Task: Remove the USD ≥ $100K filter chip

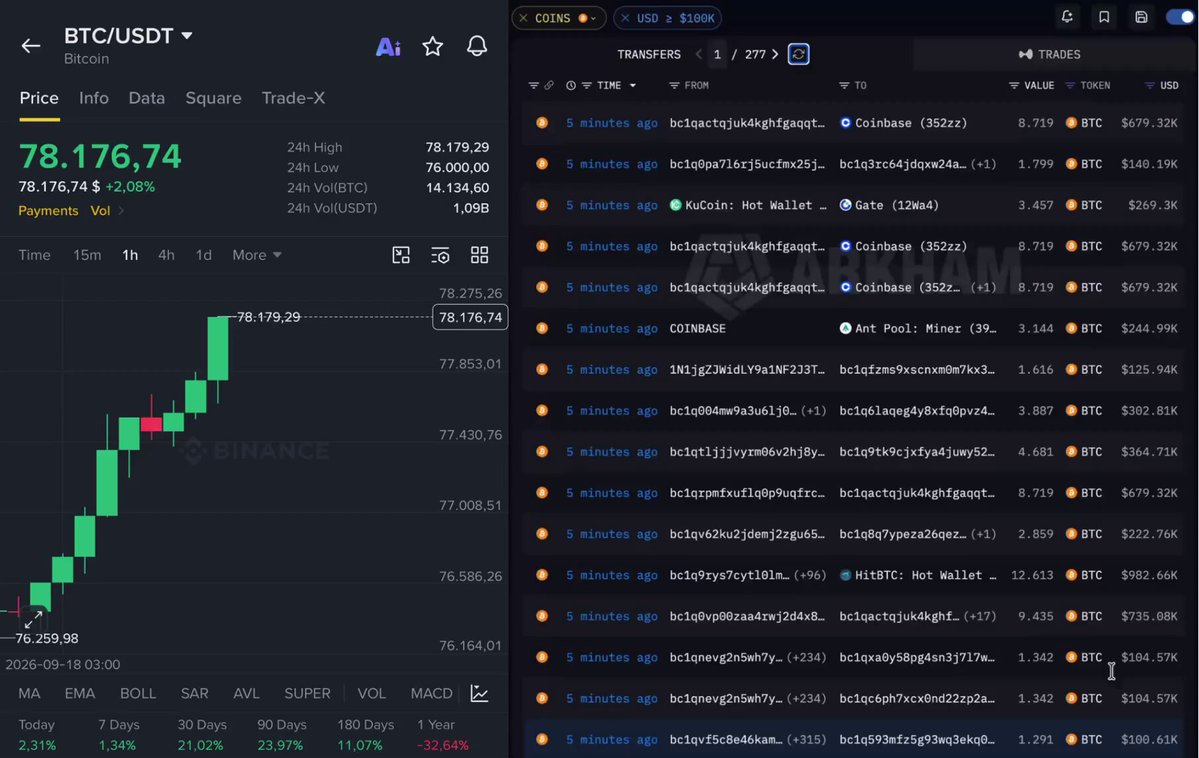Action: click(625, 18)
